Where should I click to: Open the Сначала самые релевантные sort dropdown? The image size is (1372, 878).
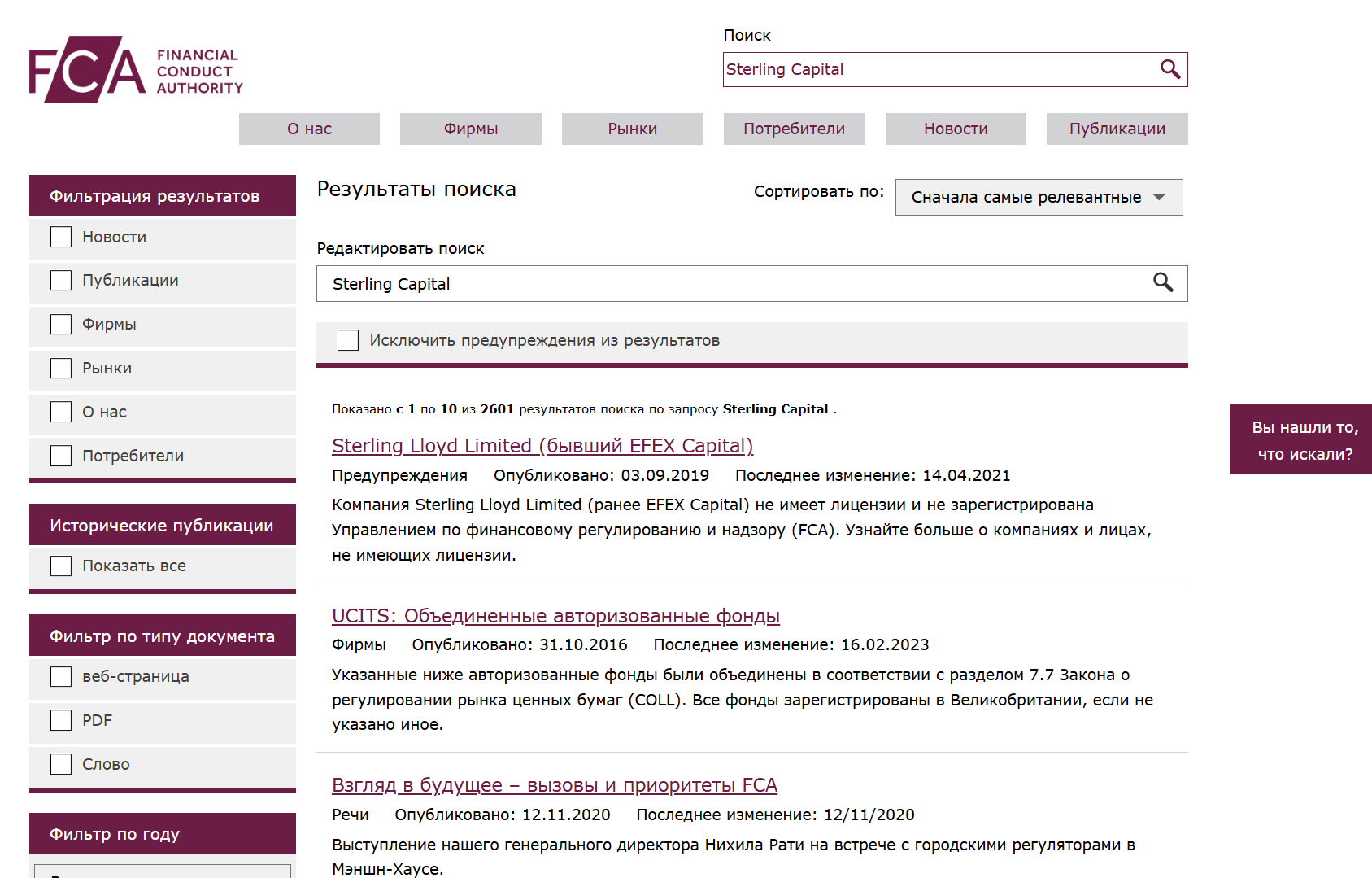click(x=1039, y=197)
